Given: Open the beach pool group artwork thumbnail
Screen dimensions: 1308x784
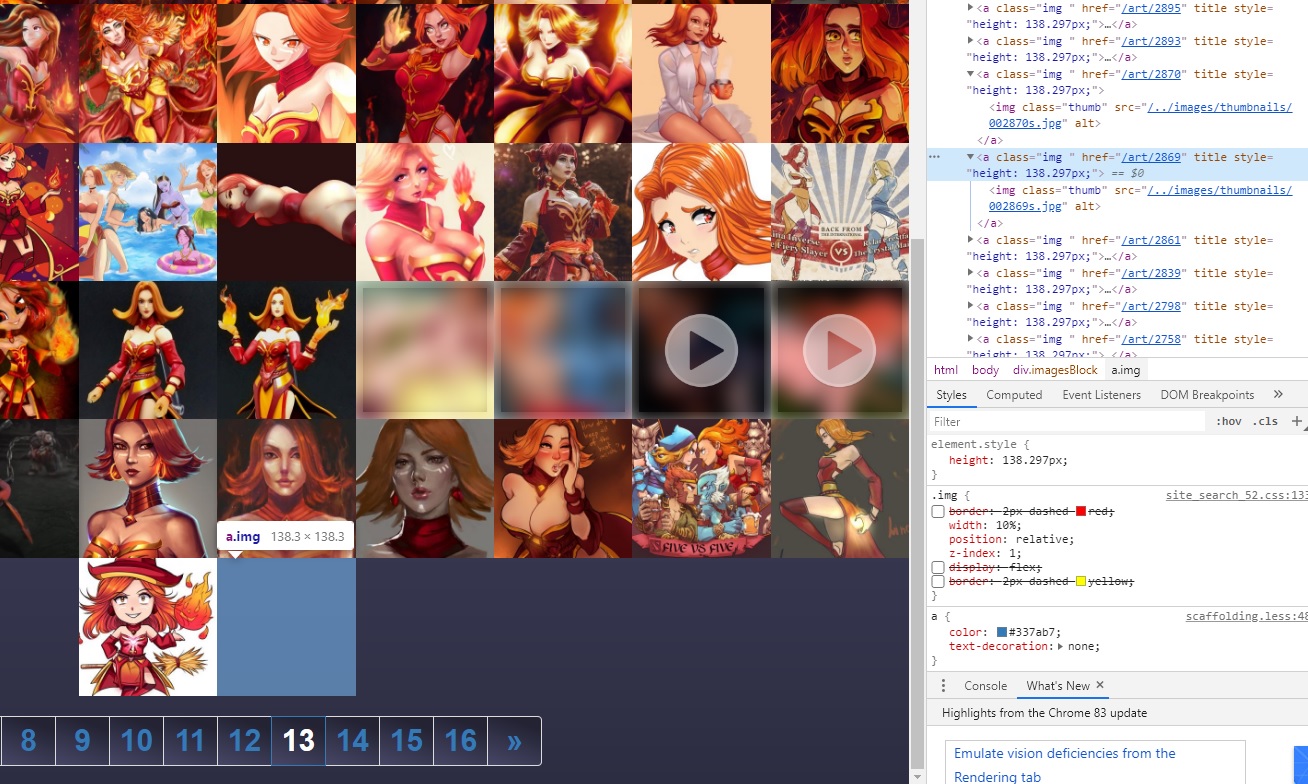Looking at the screenshot, I should (148, 212).
